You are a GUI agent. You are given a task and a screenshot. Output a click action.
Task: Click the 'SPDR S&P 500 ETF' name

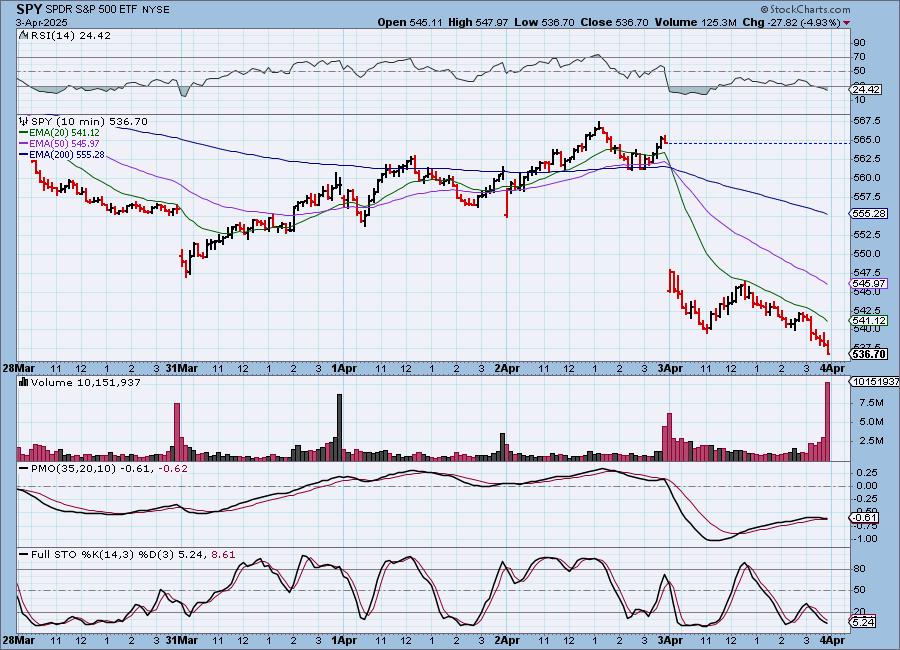[x=89, y=10]
